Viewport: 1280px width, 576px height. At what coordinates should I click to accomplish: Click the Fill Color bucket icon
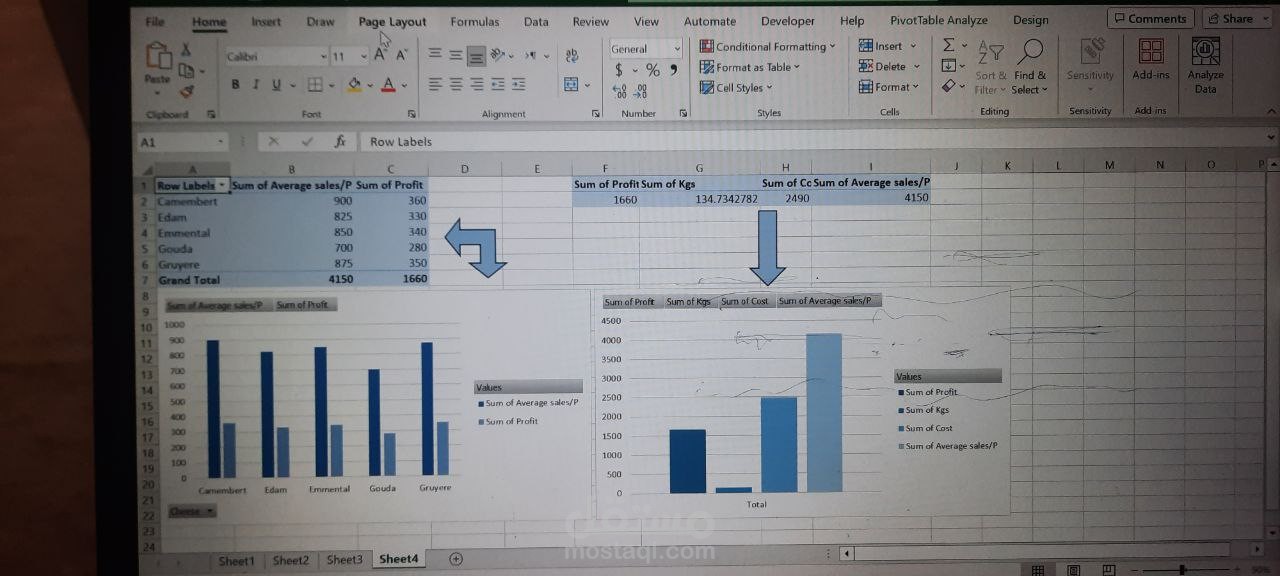point(354,85)
